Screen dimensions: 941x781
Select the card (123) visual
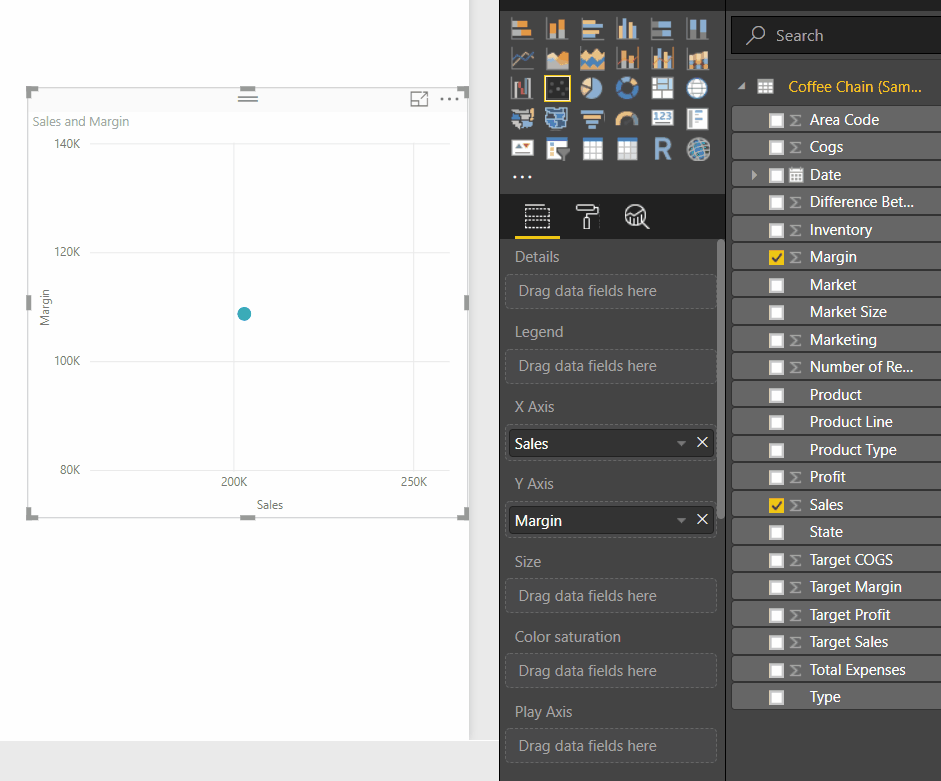coord(662,118)
